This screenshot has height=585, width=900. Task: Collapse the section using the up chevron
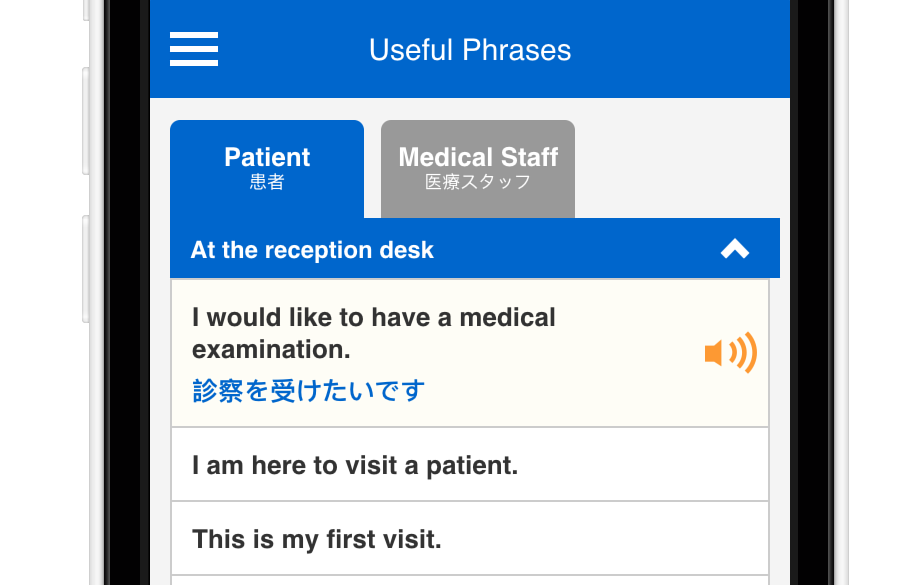[x=735, y=249]
